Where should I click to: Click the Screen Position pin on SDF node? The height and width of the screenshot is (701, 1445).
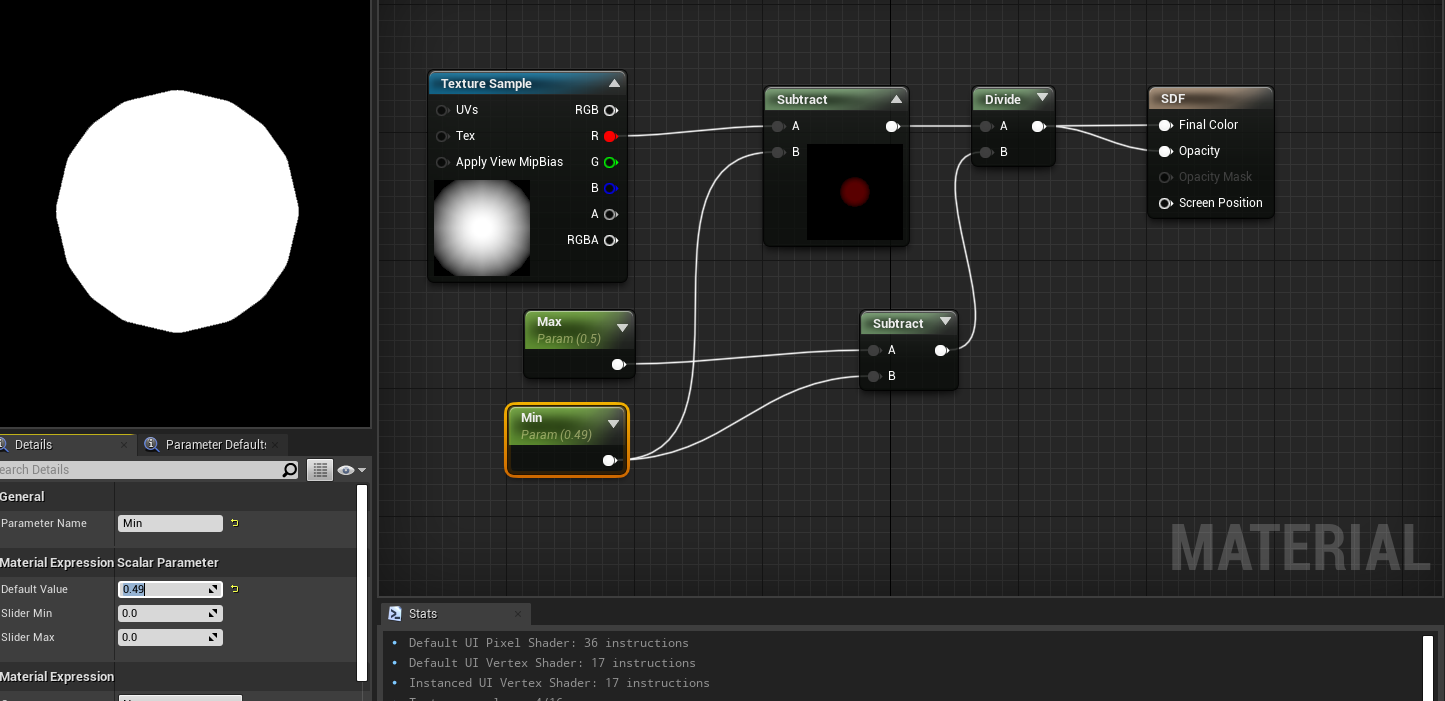coord(1165,203)
